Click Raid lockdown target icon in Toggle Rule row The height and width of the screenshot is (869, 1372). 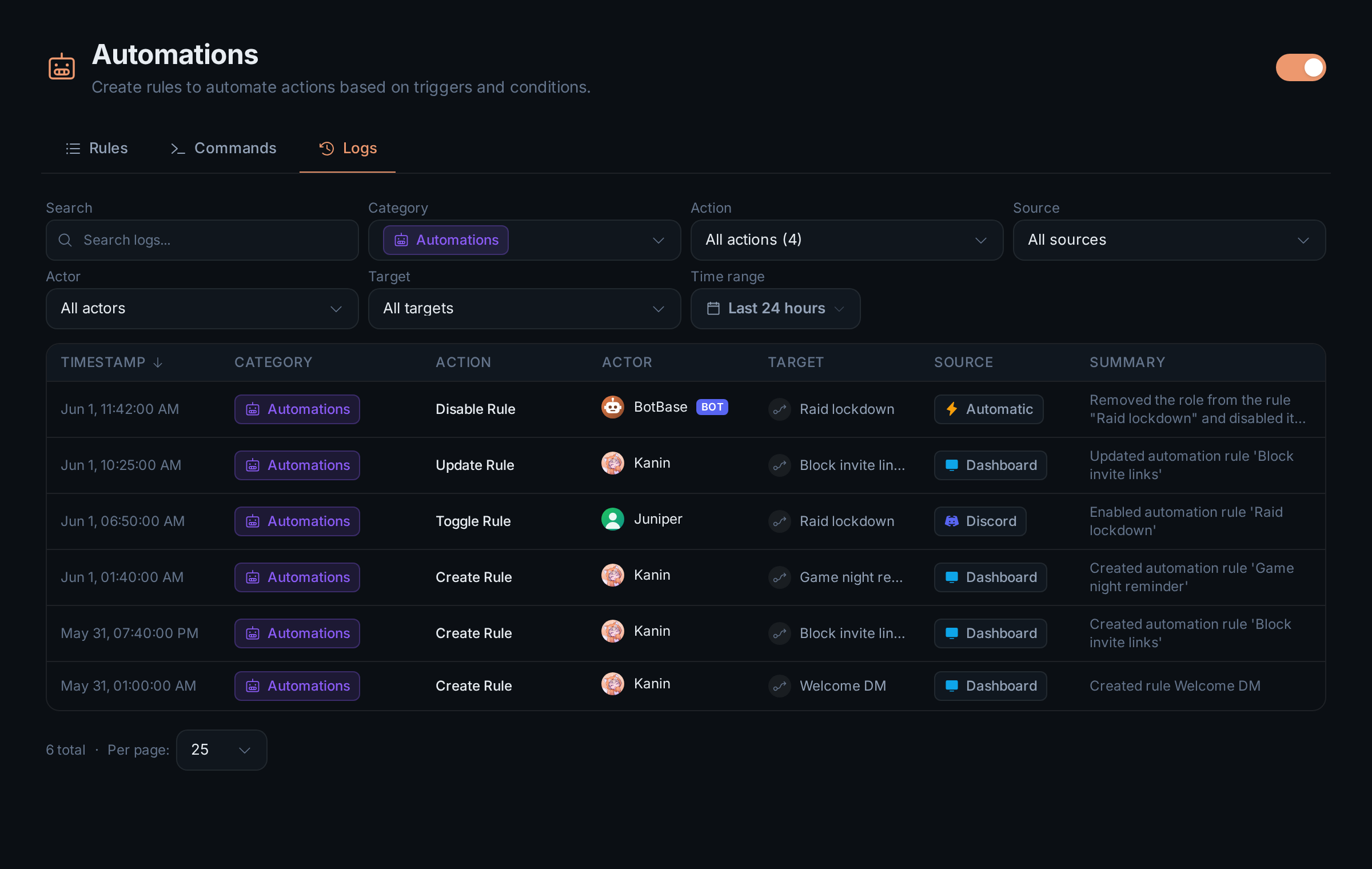[x=780, y=521]
